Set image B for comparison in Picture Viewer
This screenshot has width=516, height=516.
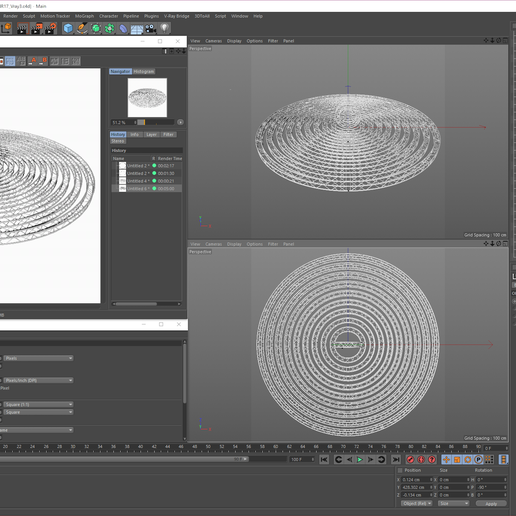pyautogui.click(x=43, y=61)
